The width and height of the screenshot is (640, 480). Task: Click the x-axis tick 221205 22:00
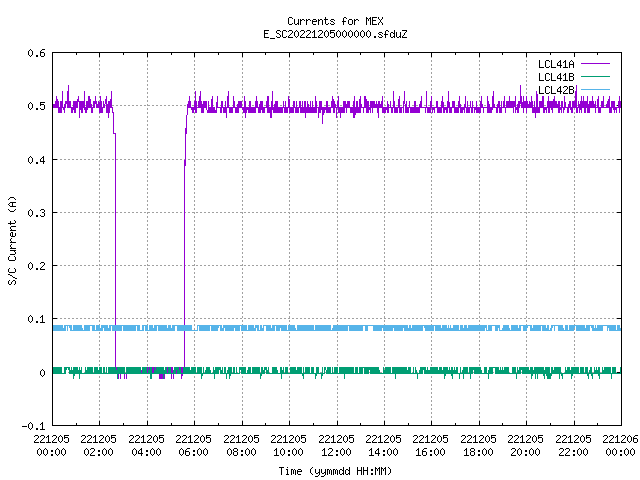[x=573, y=446]
